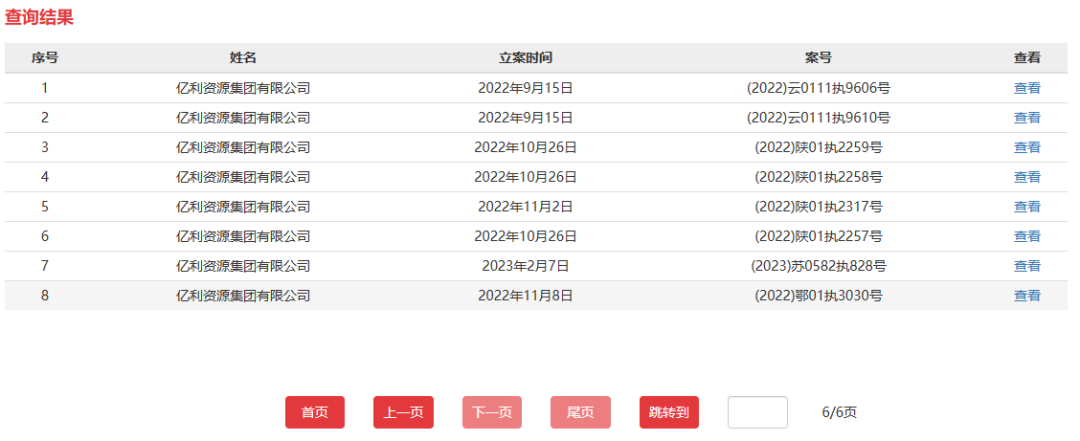Open 查看 link for case 陕01执2317号
The width and height of the screenshot is (1080, 441).
point(1026,207)
